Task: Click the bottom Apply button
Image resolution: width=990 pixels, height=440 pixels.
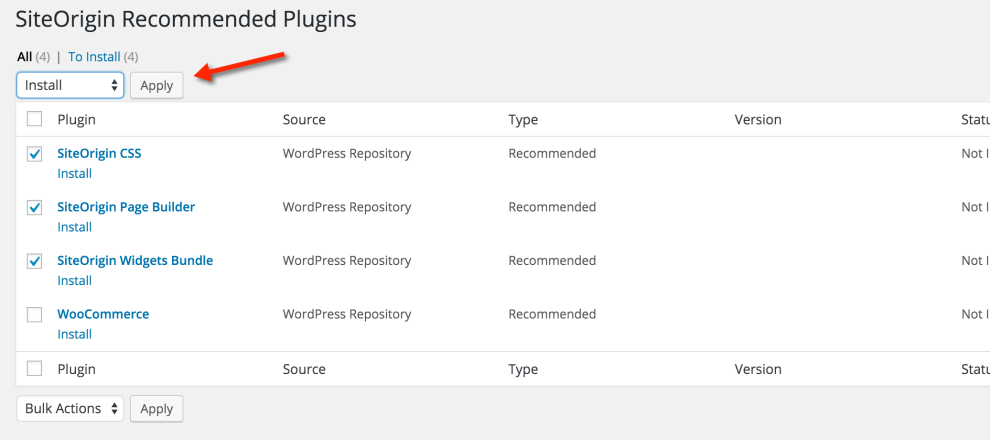Action: click(x=156, y=408)
